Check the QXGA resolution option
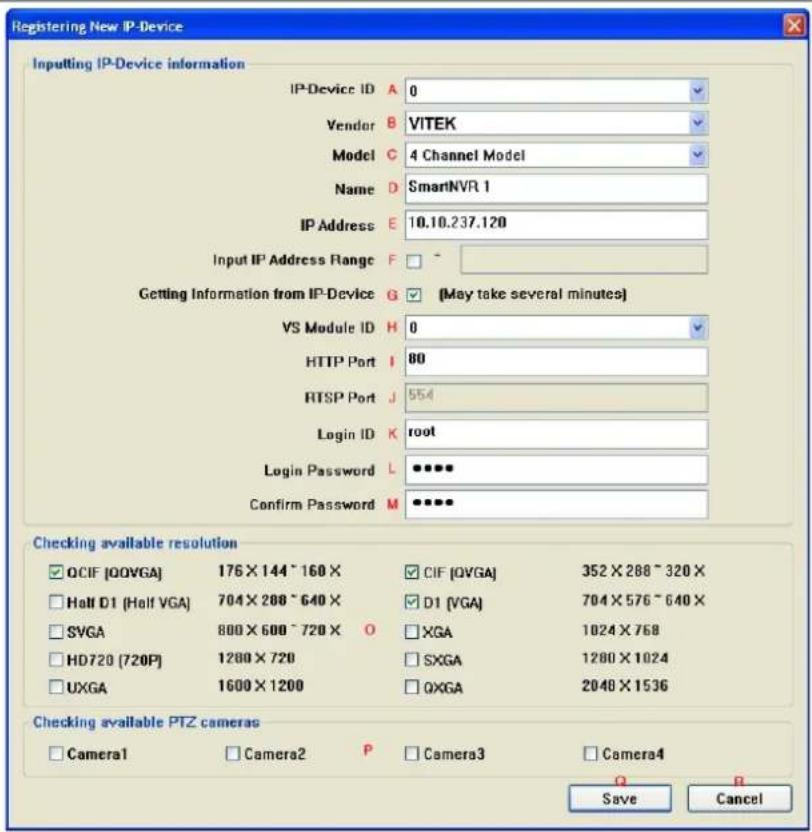This screenshot has width=812, height=832. pos(411,687)
